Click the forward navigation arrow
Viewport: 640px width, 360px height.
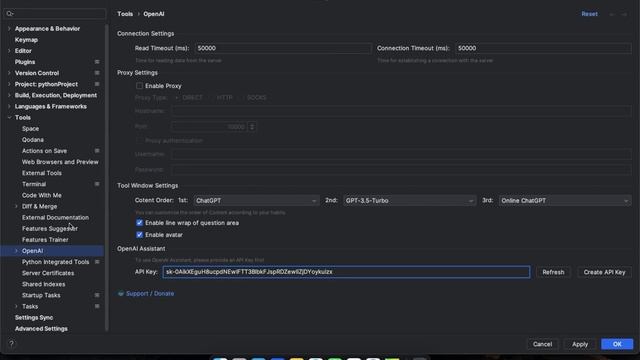tap(624, 14)
